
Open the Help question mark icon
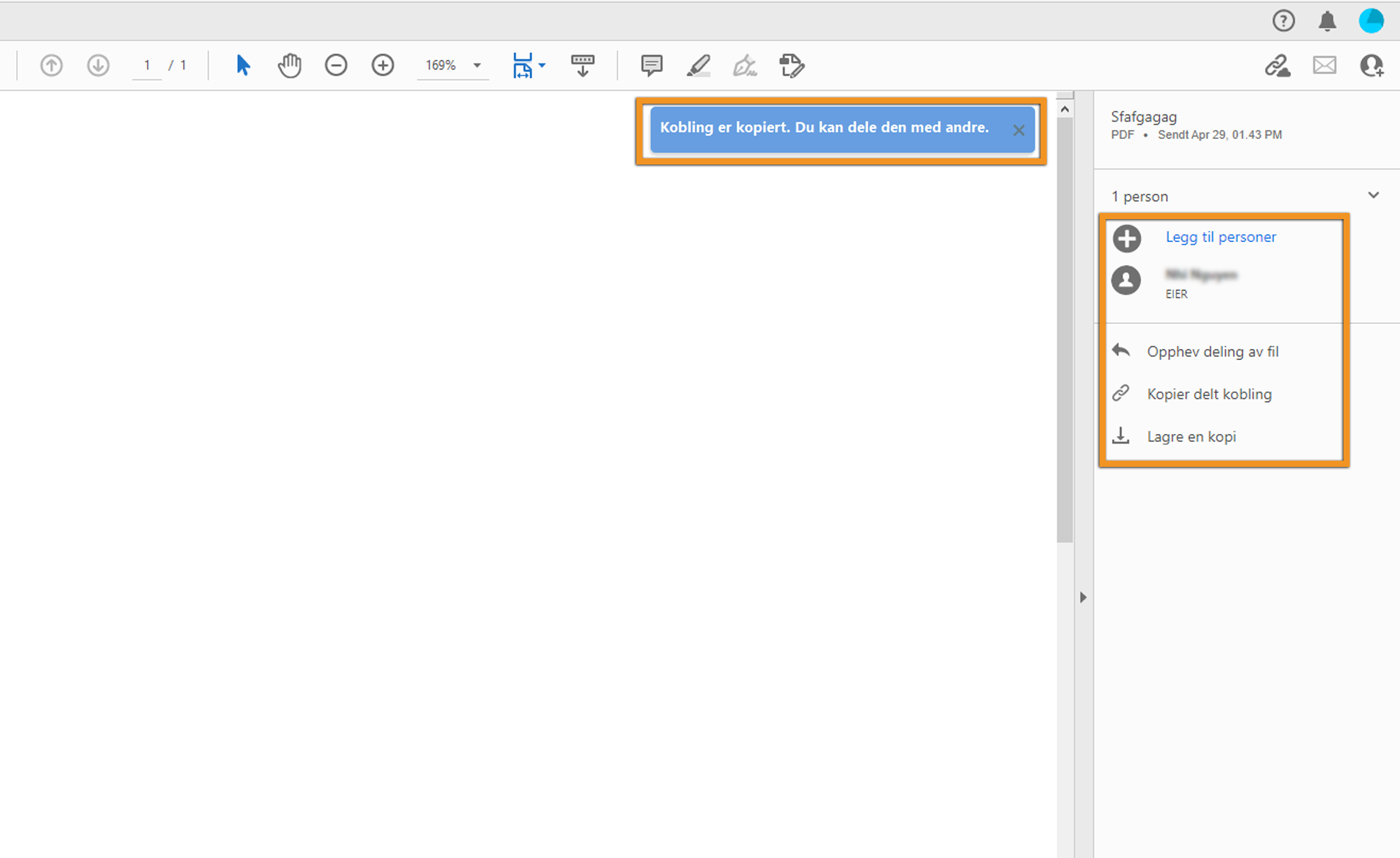point(1283,21)
